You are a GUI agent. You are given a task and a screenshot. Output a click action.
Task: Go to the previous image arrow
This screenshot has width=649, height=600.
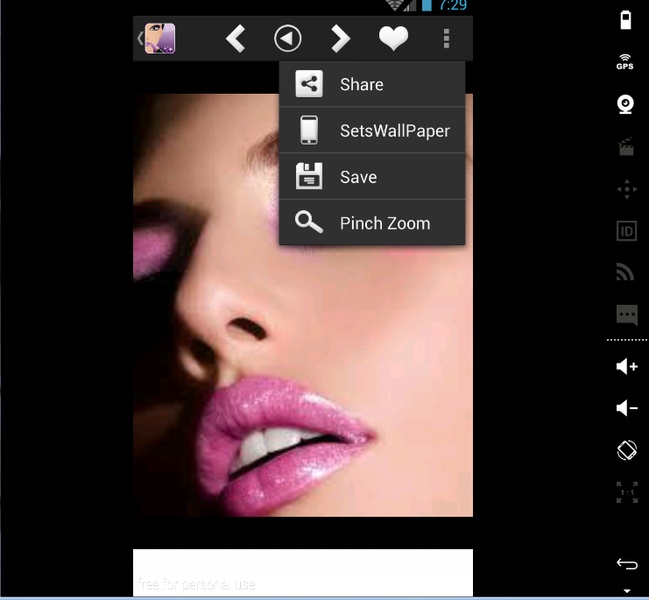[236, 38]
